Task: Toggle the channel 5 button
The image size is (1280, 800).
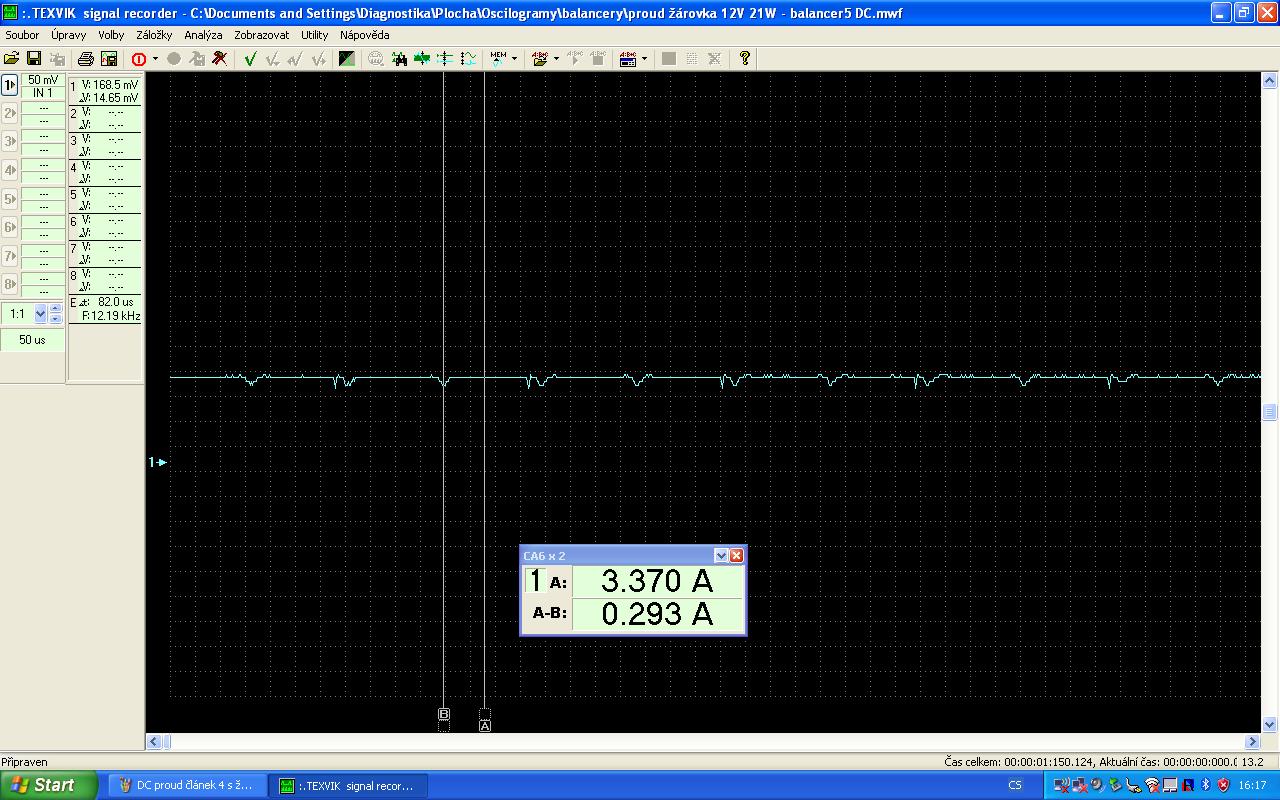Action: click(x=10, y=199)
